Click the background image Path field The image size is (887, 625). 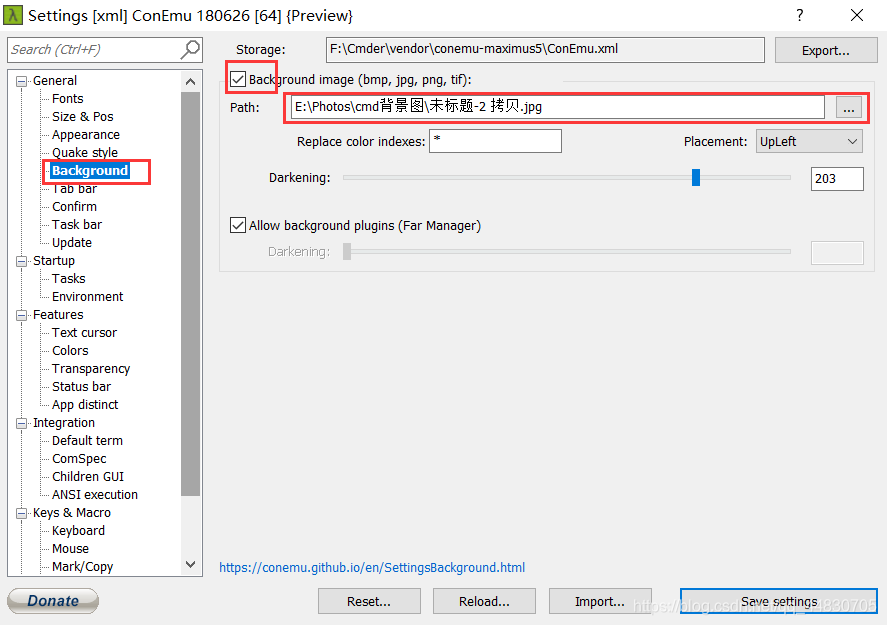(x=558, y=107)
